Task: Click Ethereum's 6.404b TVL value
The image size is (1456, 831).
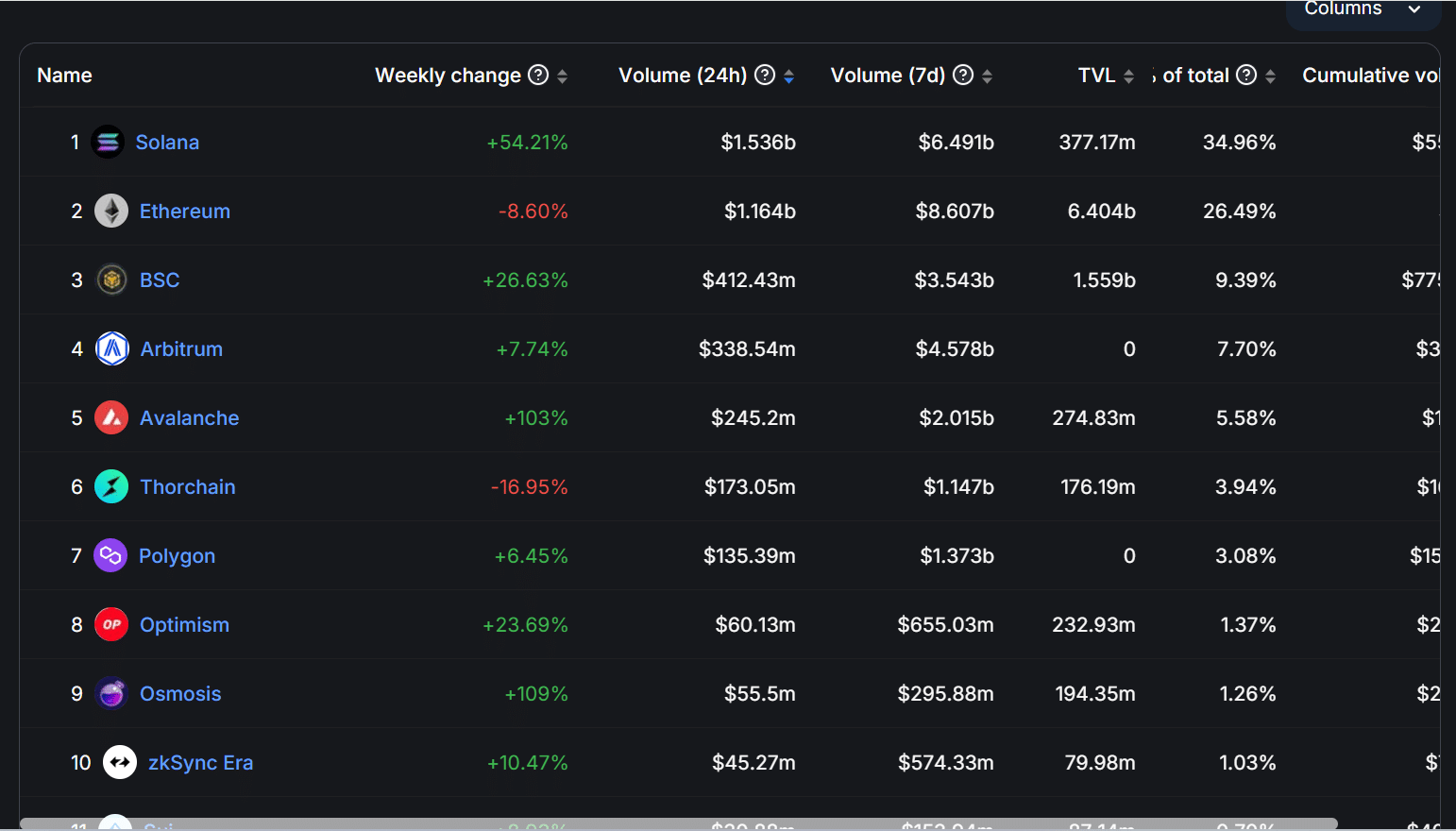Action: tap(1102, 211)
